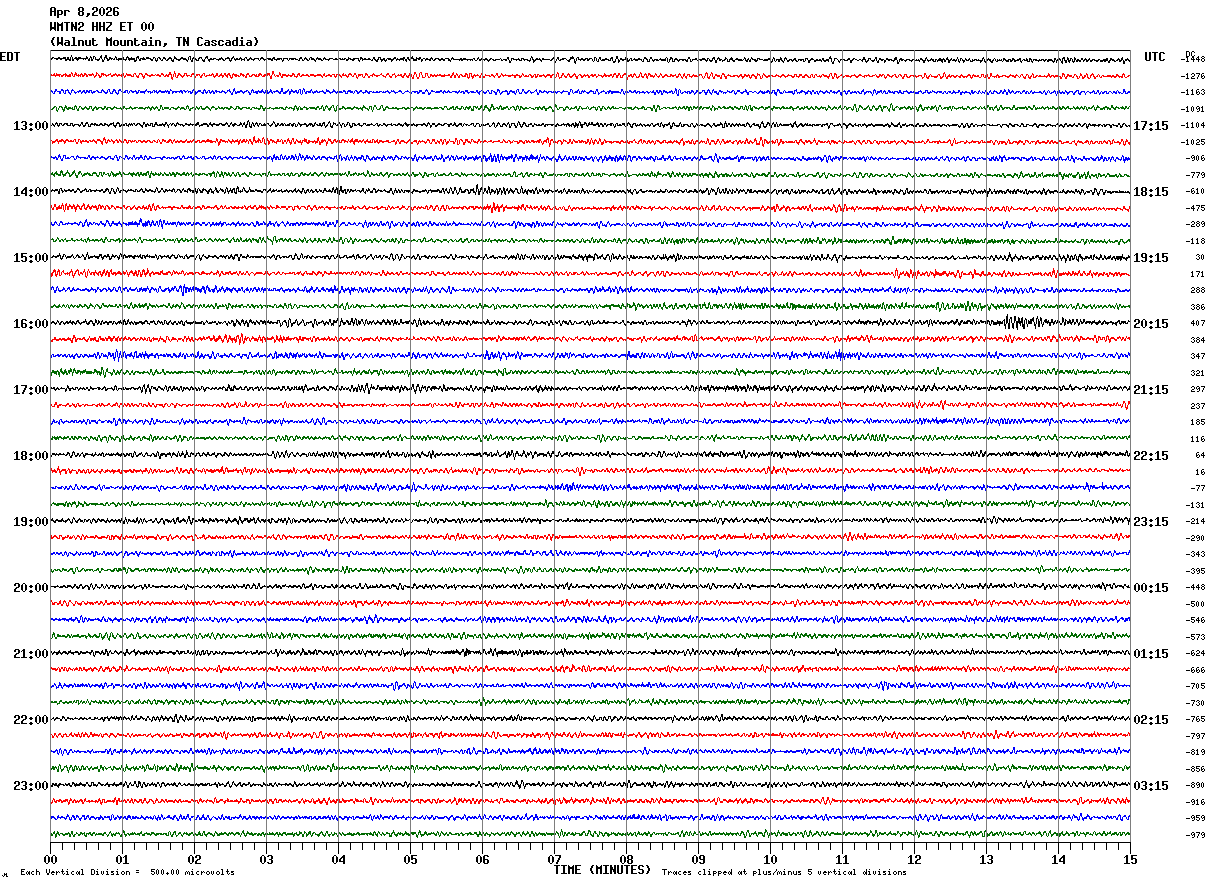The image size is (1210, 886).
Task: Click the DC offset value "-890"
Action: click(1195, 785)
